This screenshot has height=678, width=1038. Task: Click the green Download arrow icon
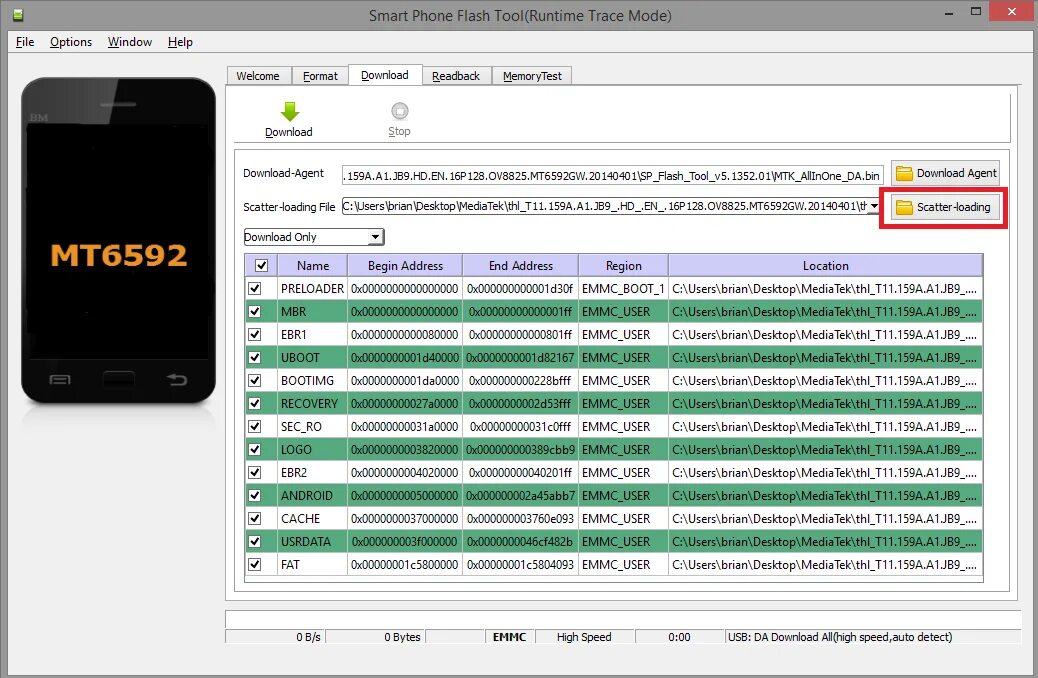[289, 111]
